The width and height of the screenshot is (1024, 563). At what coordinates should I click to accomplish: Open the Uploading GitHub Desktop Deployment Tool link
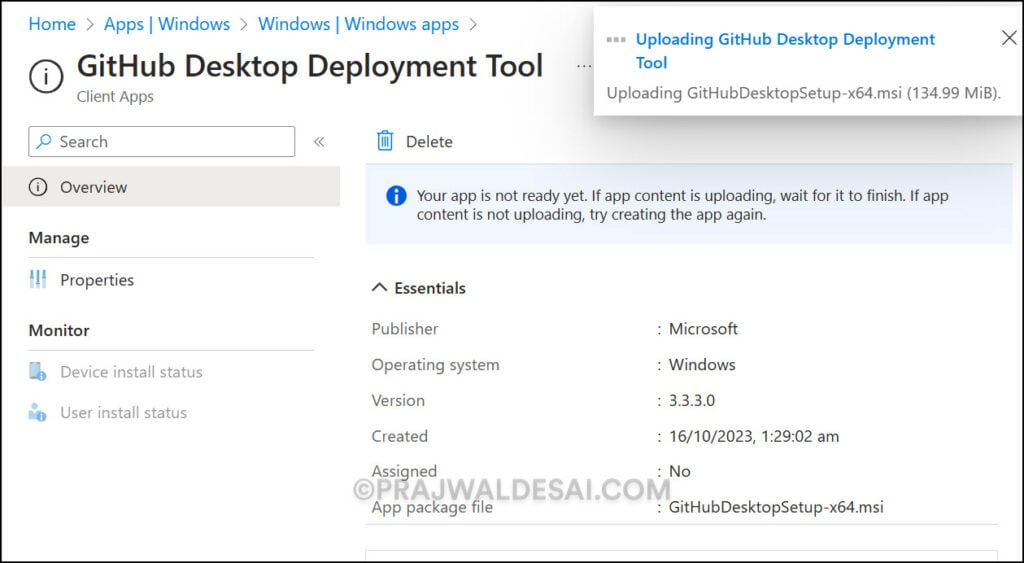[785, 51]
